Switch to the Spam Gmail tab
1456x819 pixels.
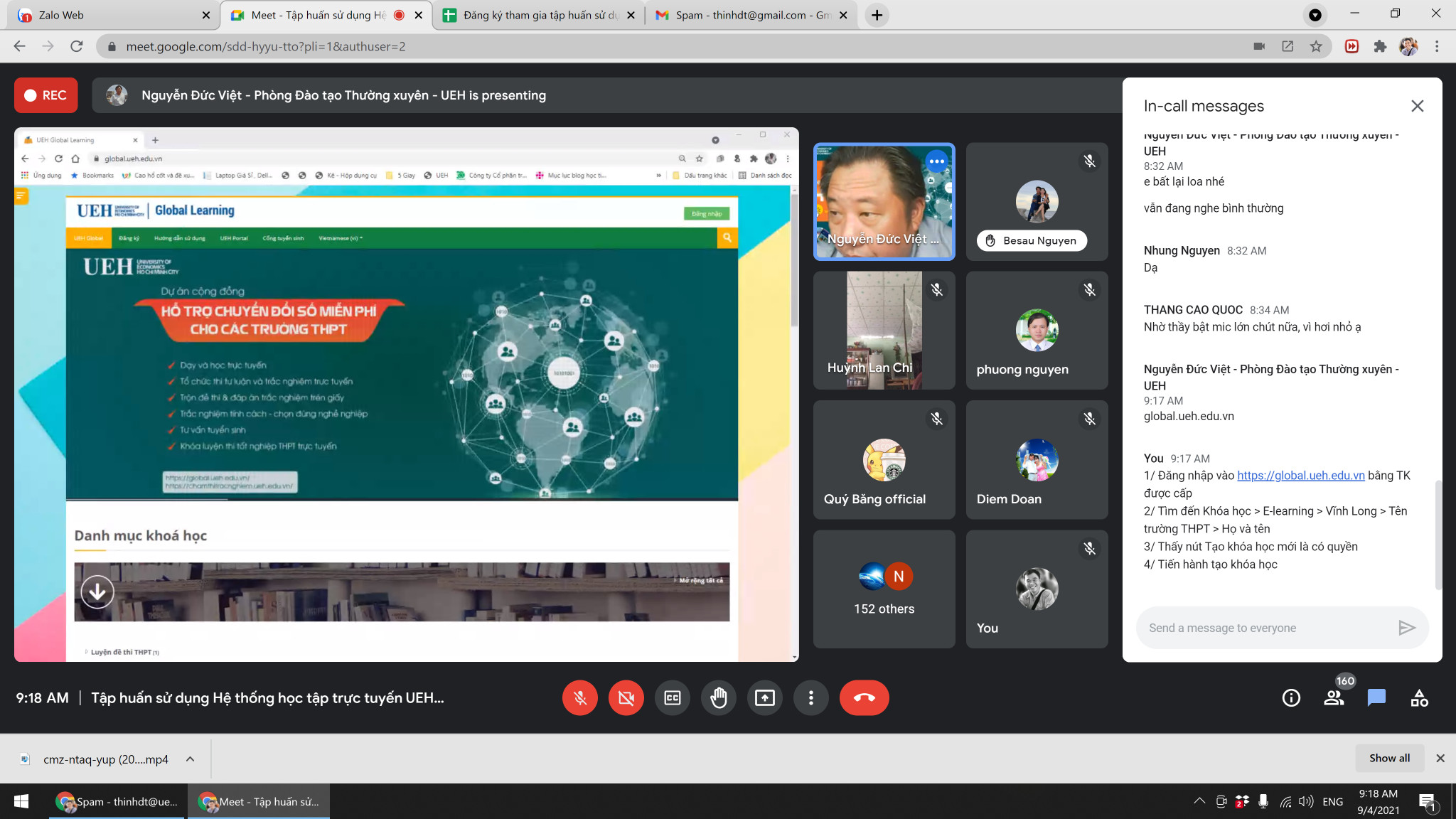pos(751,15)
